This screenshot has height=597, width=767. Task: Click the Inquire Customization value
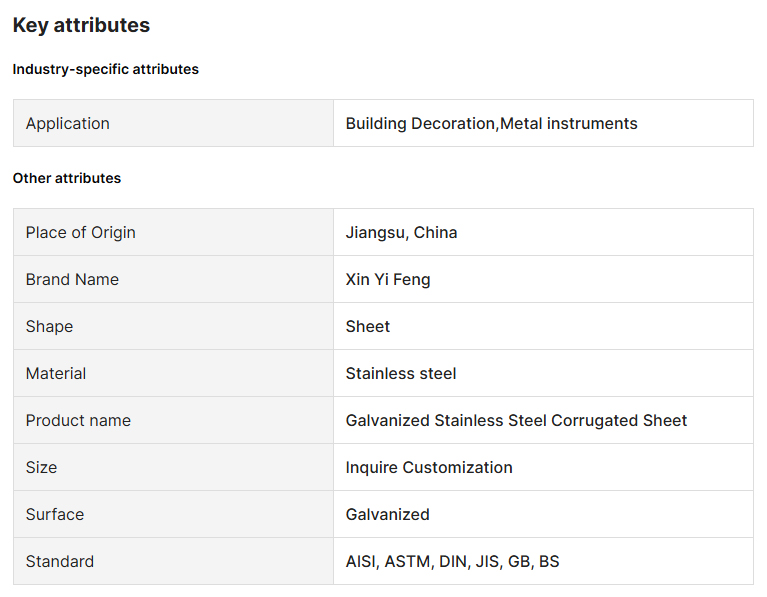click(x=429, y=468)
